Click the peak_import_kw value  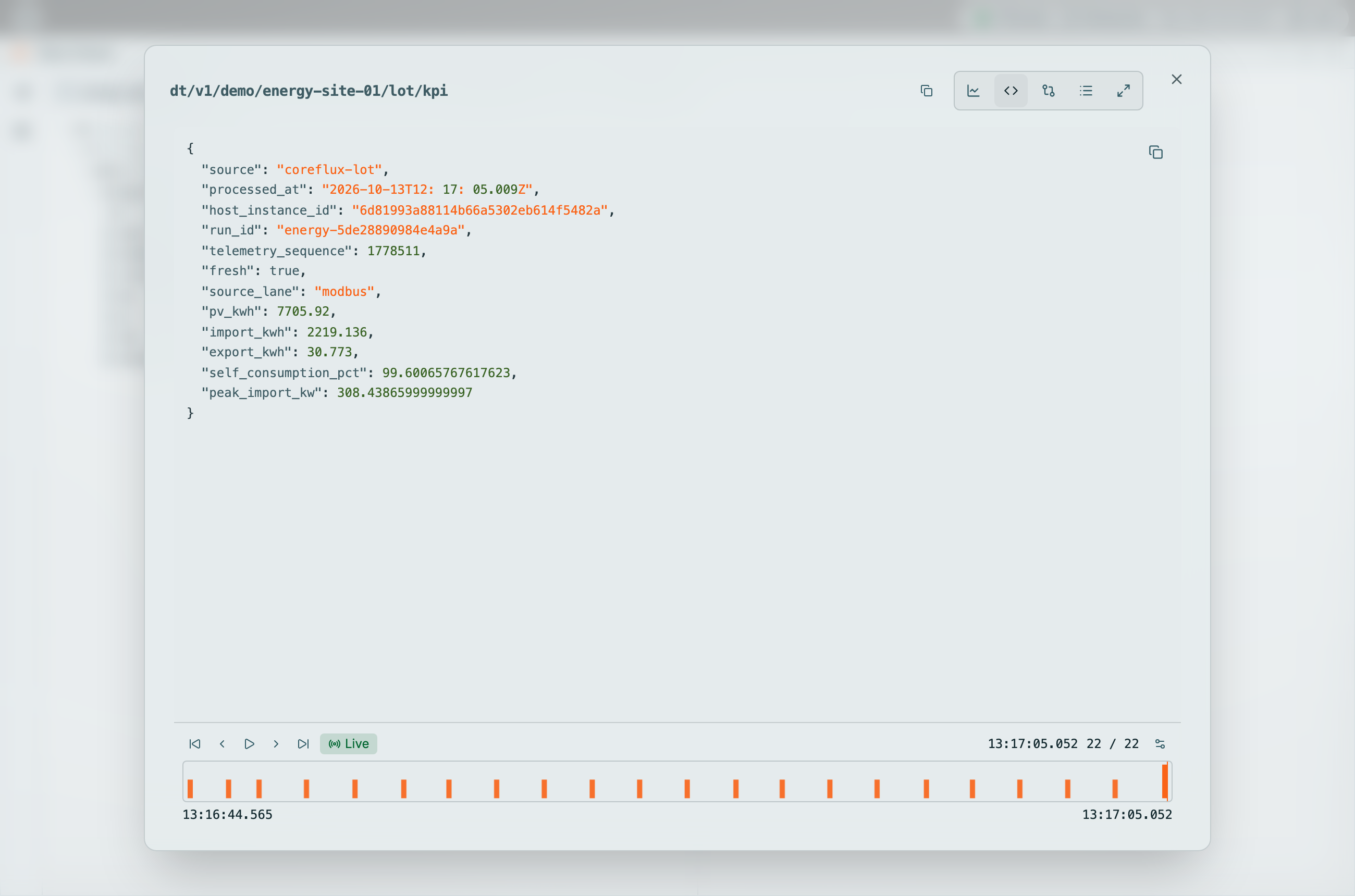[405, 393]
